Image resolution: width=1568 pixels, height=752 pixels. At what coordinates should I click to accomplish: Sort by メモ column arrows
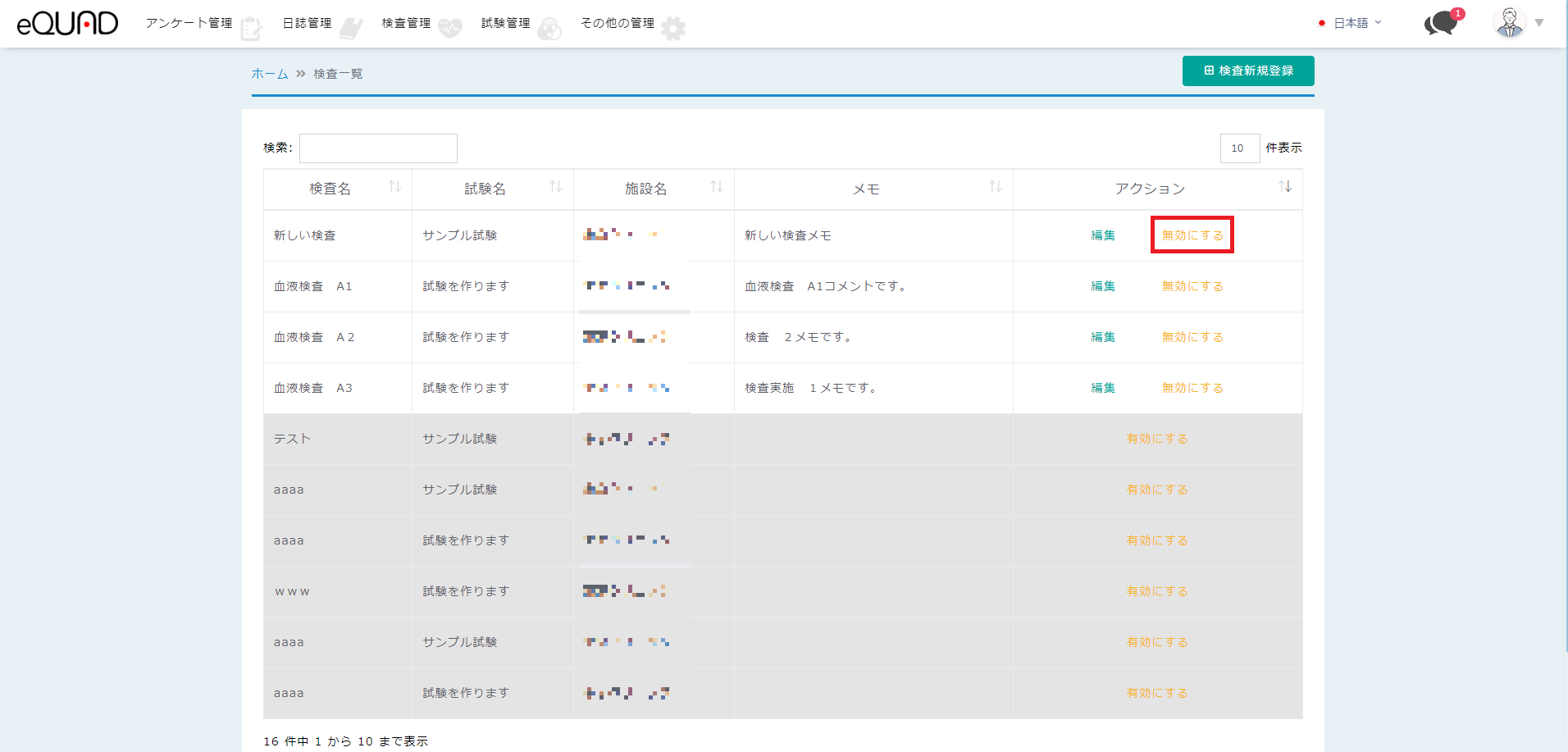pyautogui.click(x=995, y=188)
